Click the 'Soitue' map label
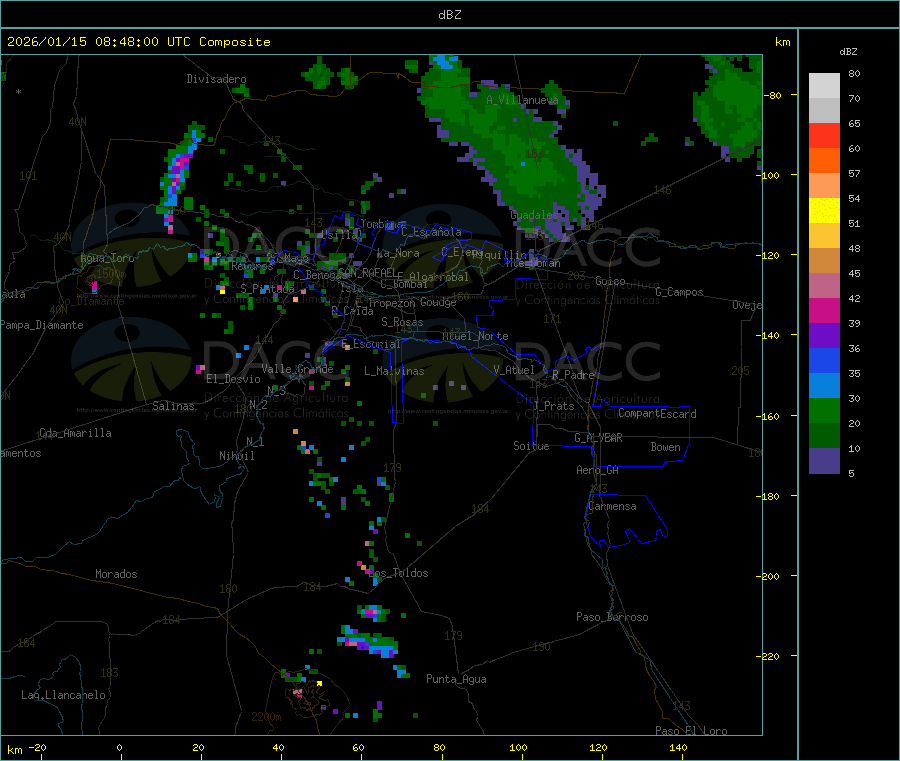900x761 pixels. pyautogui.click(x=531, y=446)
